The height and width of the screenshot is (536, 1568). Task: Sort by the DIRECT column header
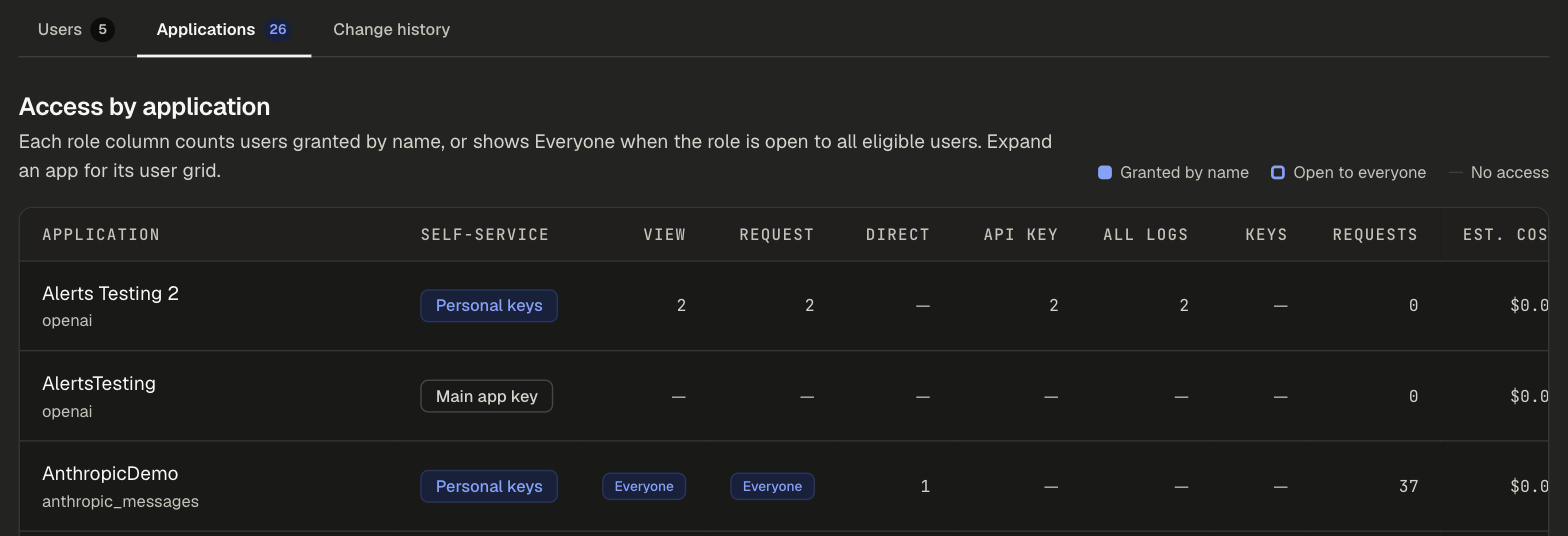(x=898, y=234)
